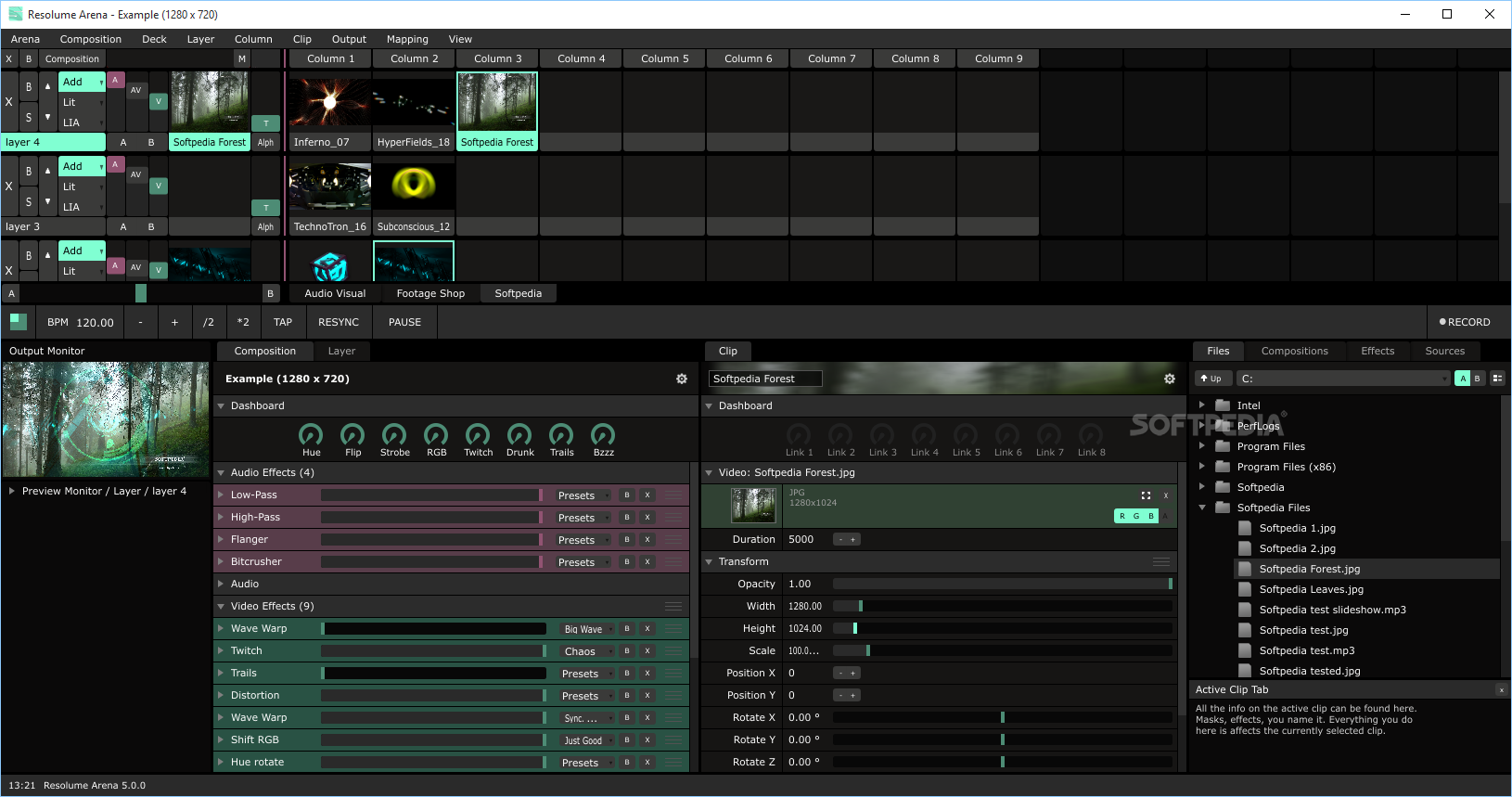This screenshot has width=1512, height=797.
Task: Remove the Twitch video effect with X
Action: point(647,651)
